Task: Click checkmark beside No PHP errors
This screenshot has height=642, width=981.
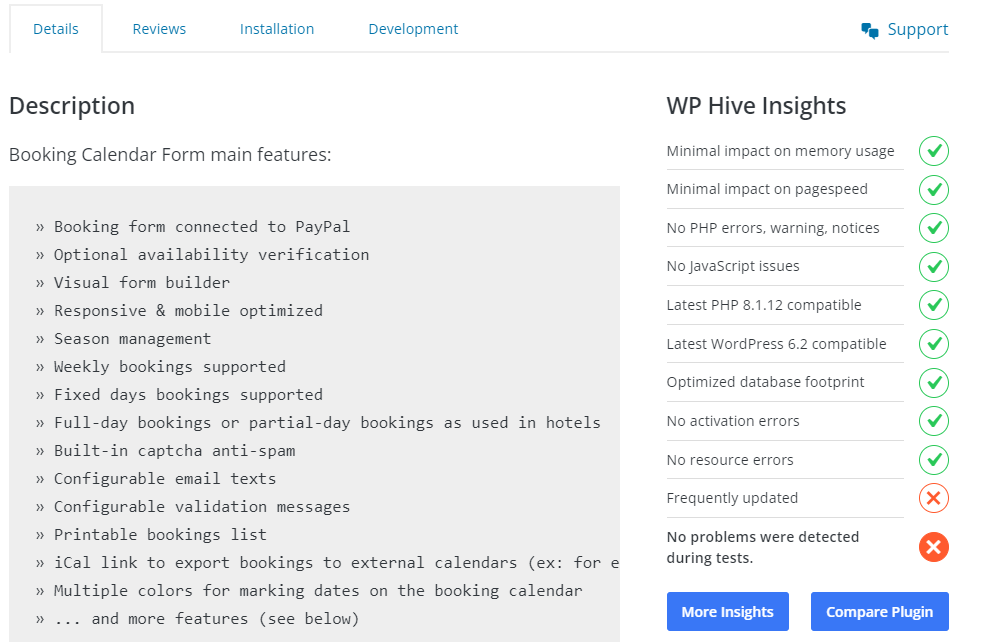Action: click(933, 228)
